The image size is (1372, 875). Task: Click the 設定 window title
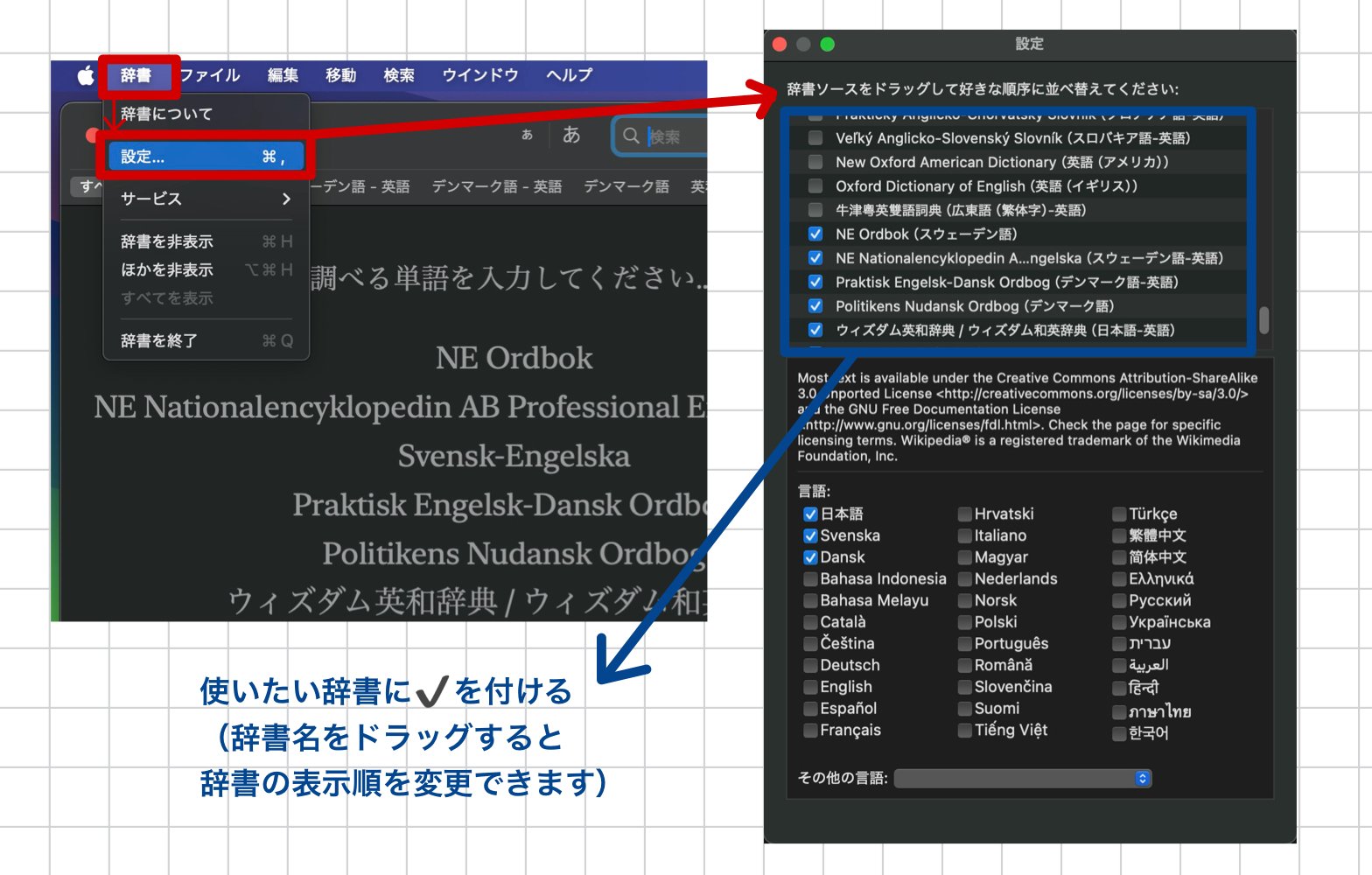pos(1029,44)
